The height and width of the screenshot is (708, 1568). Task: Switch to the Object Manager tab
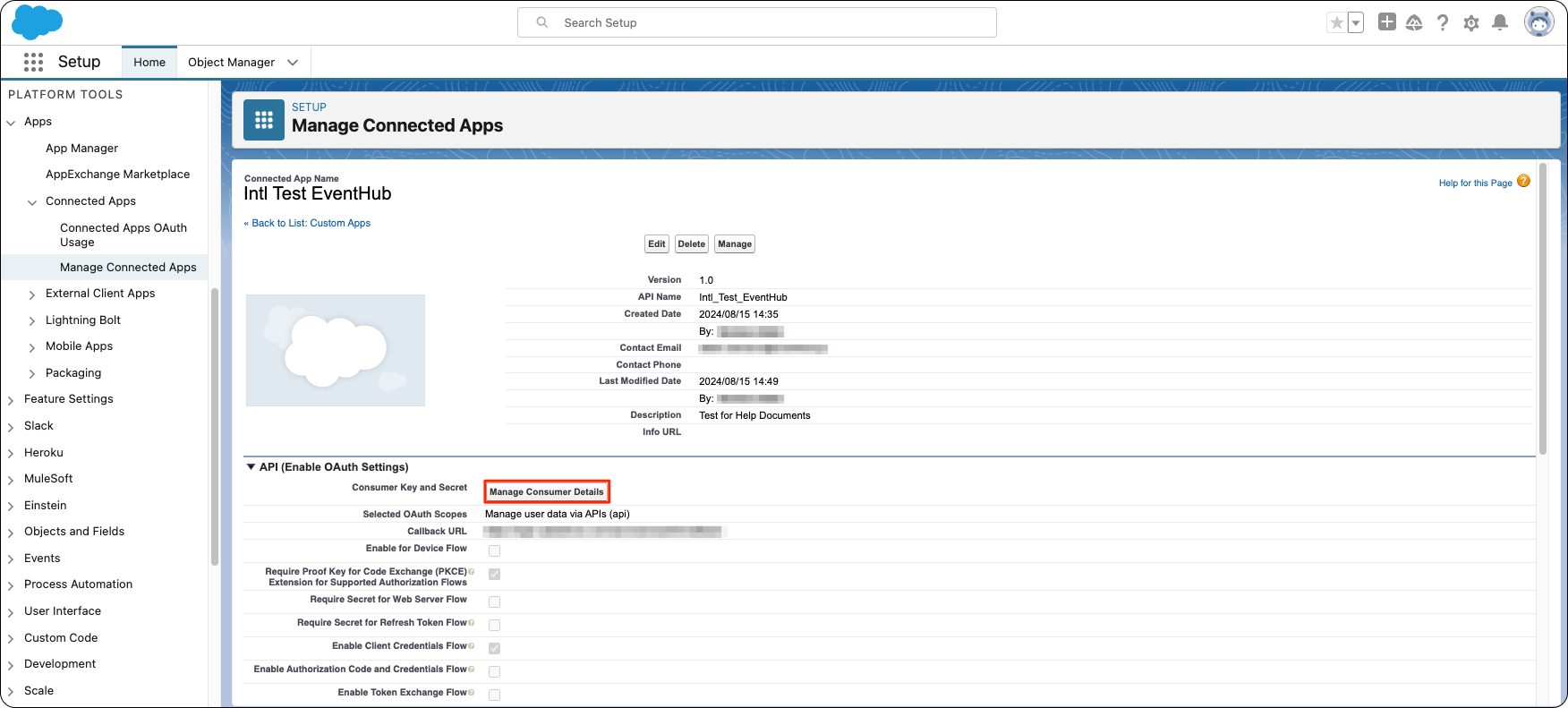(231, 63)
